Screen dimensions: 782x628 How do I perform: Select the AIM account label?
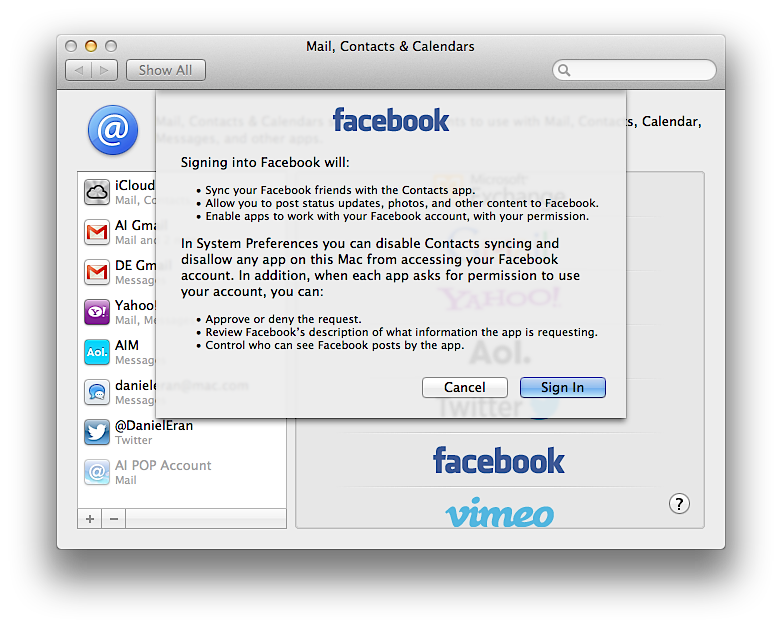tap(127, 345)
